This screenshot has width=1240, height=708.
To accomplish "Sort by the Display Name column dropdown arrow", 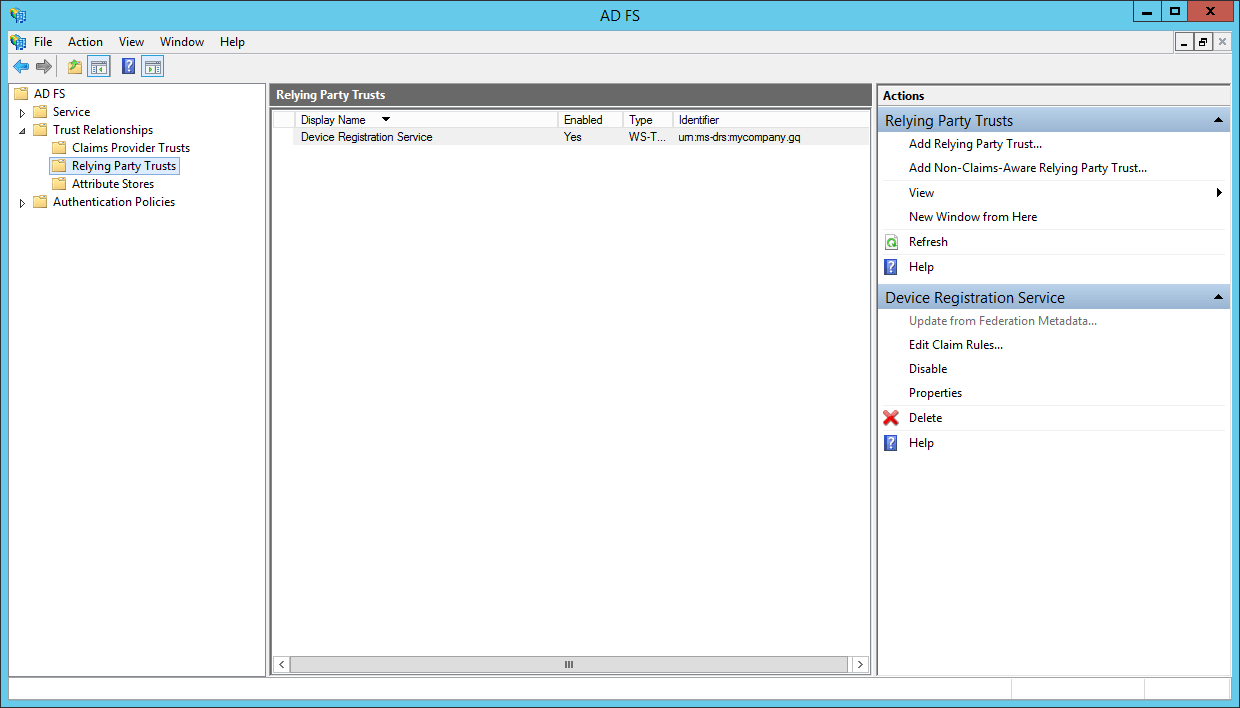I will tap(386, 118).
